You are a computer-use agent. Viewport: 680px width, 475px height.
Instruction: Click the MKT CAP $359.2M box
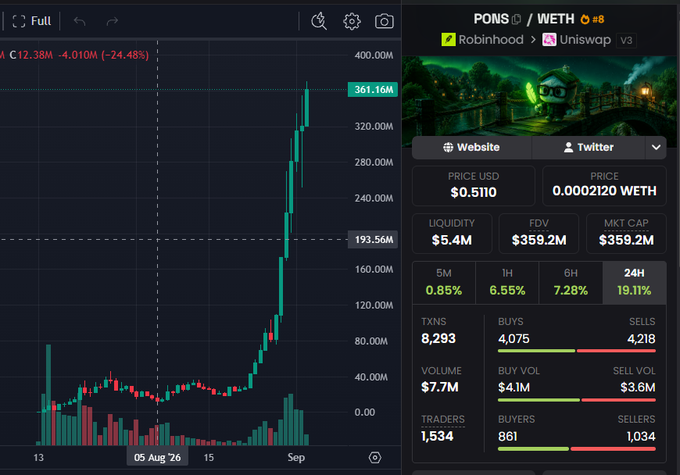click(x=626, y=233)
